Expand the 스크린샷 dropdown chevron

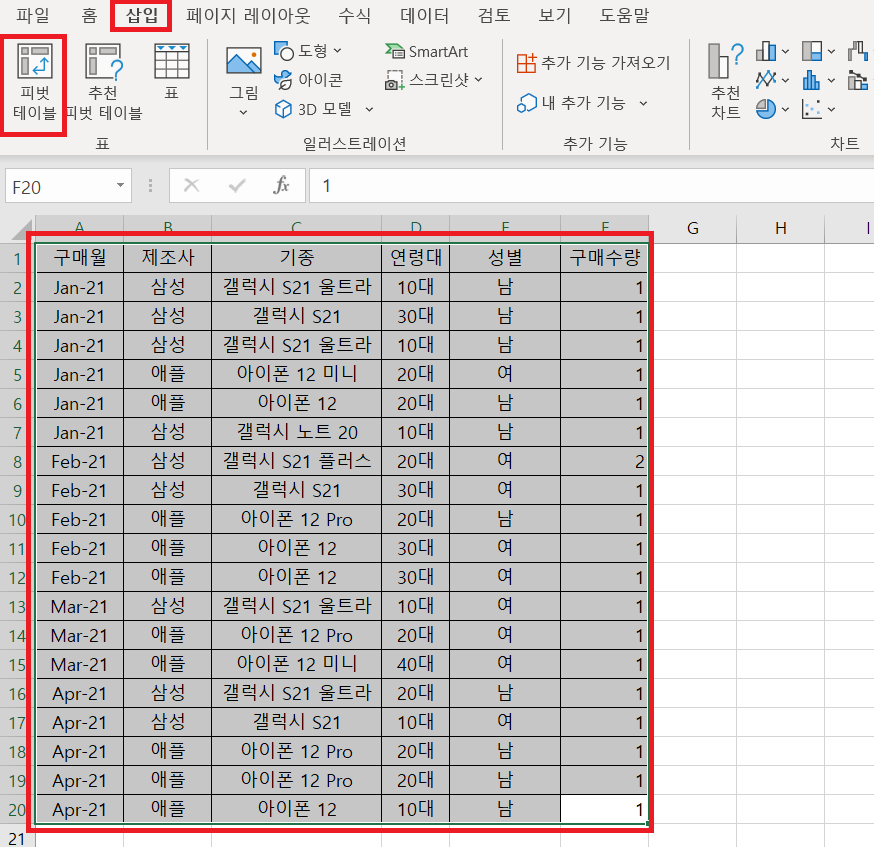tap(478, 80)
